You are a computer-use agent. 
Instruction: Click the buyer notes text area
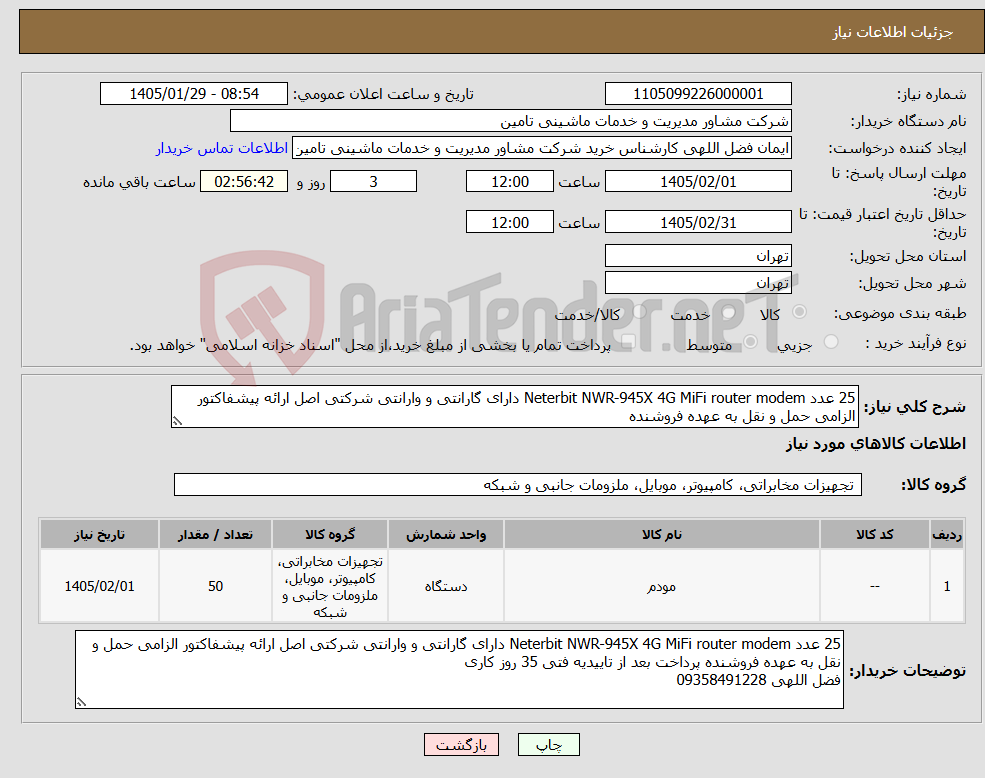pyautogui.click(x=459, y=670)
